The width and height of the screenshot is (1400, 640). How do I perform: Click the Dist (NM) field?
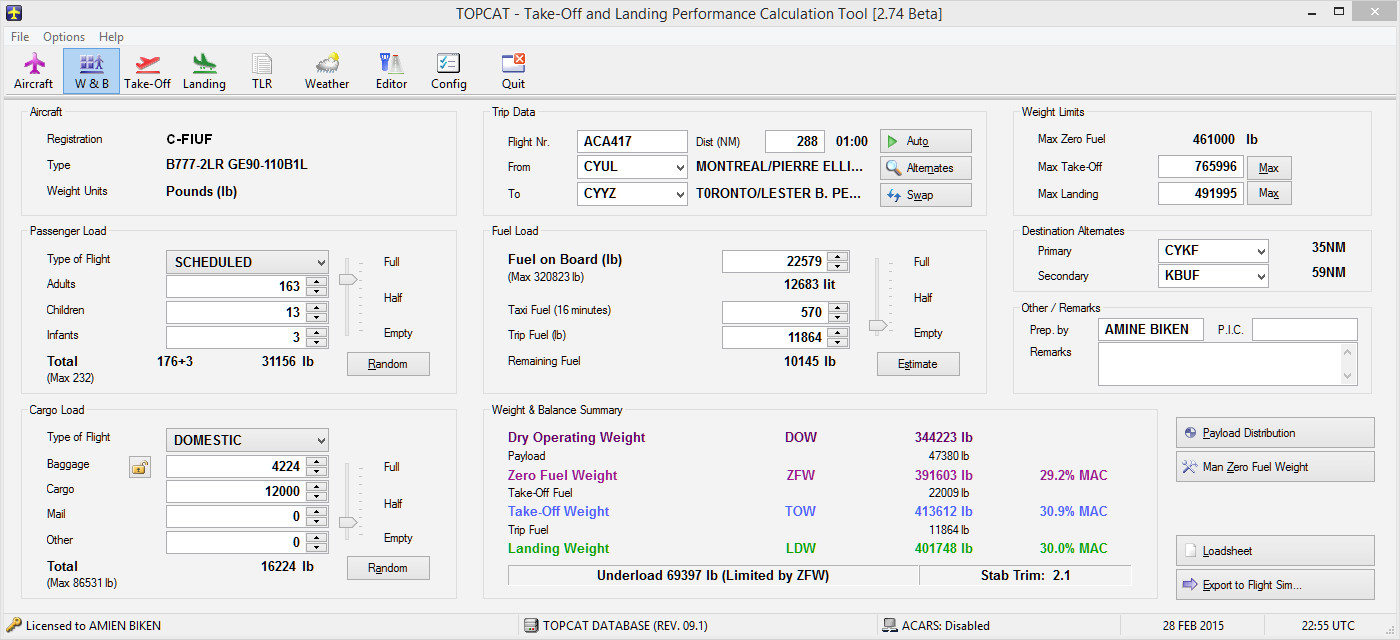[794, 142]
